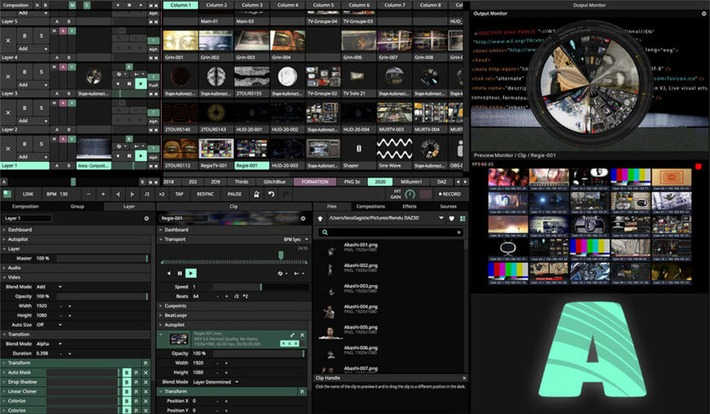Close the Clip Handle help box
Screen dimensions: 710x414
[x=464, y=378]
